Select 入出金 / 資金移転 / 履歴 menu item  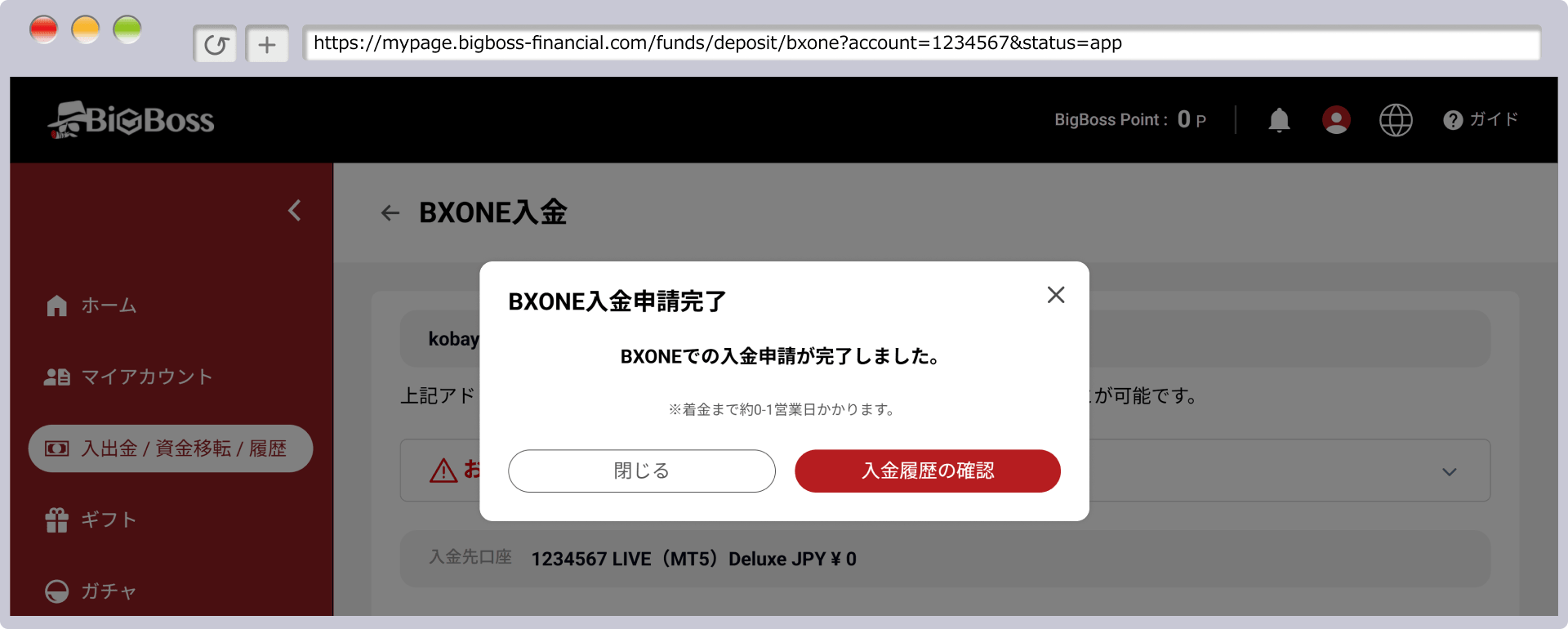(171, 448)
